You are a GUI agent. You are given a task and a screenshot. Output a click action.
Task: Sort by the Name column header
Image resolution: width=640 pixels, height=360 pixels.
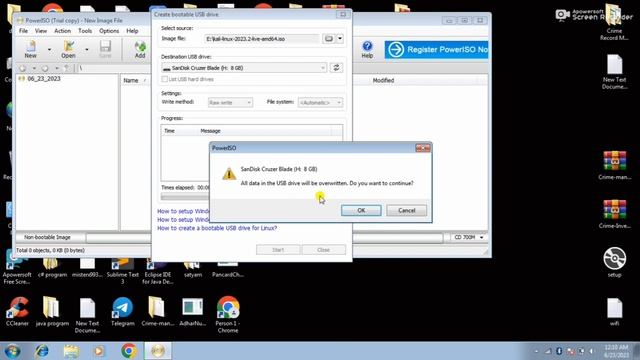click(x=131, y=80)
